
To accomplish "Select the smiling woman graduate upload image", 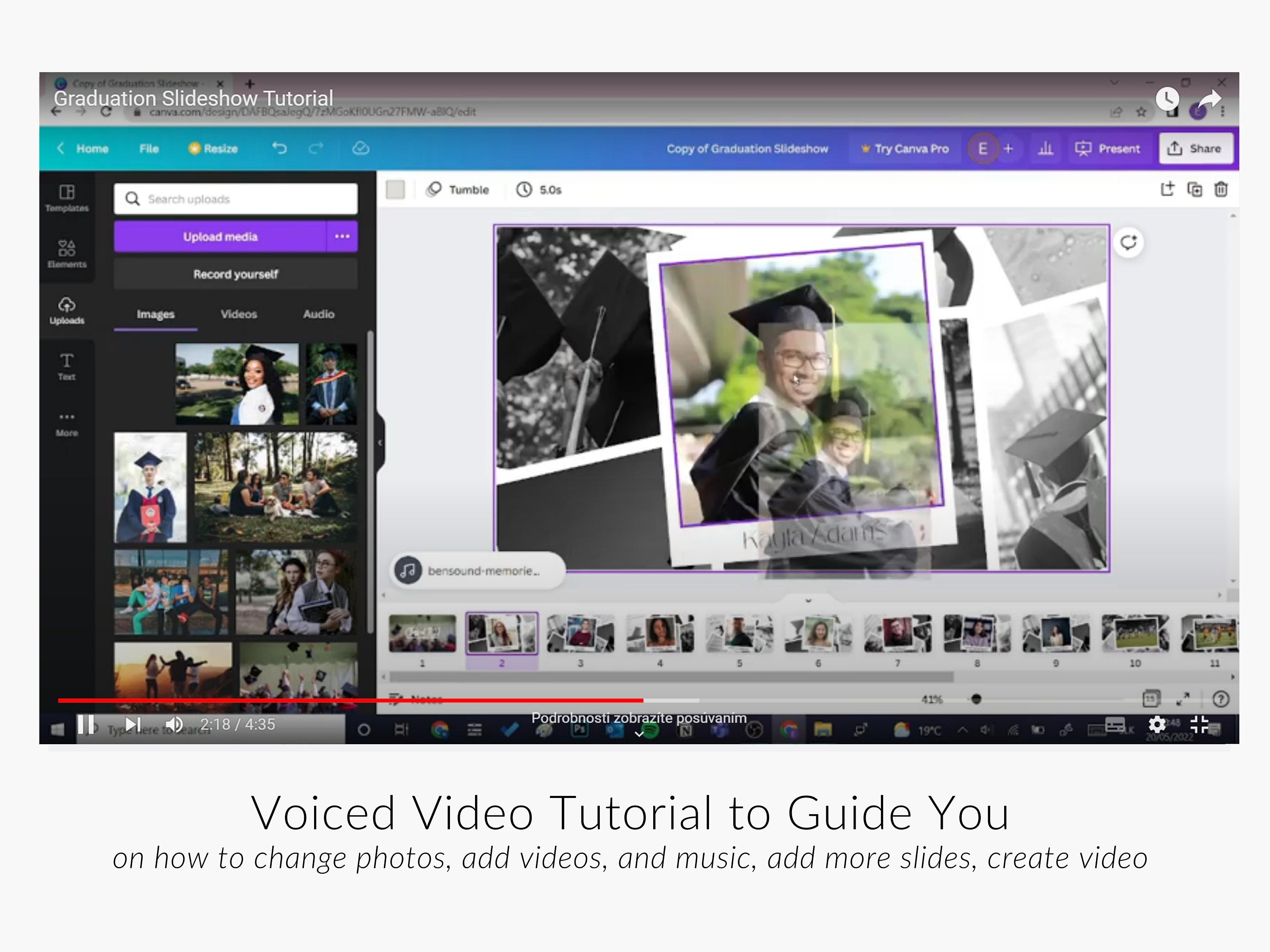I will pyautogui.click(x=237, y=384).
